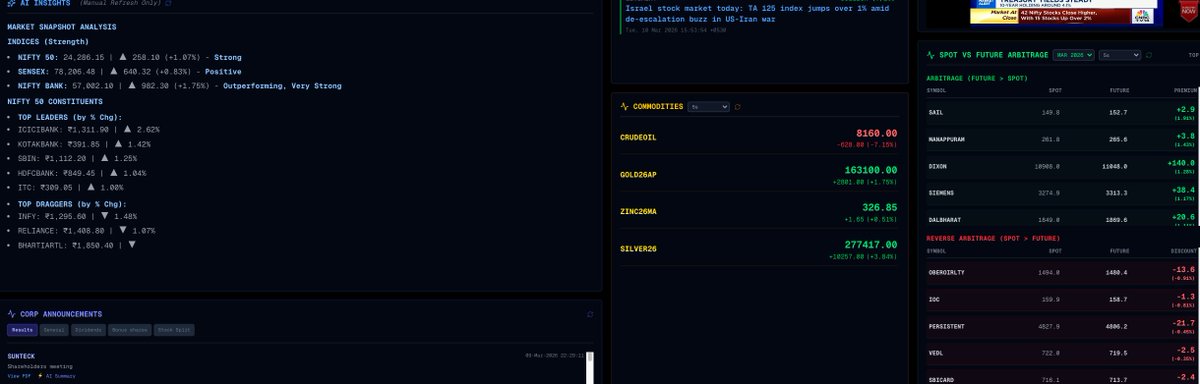Select the GOLD26AP commodity row
The height and width of the screenshot is (384, 1200).
[x=760, y=174]
